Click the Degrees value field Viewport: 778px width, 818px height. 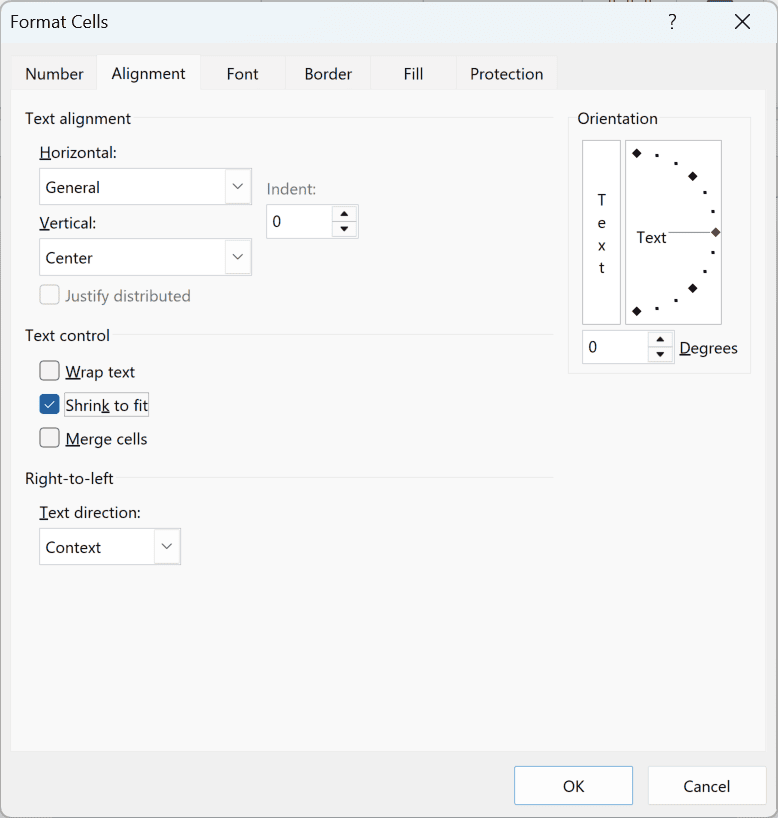pos(615,347)
